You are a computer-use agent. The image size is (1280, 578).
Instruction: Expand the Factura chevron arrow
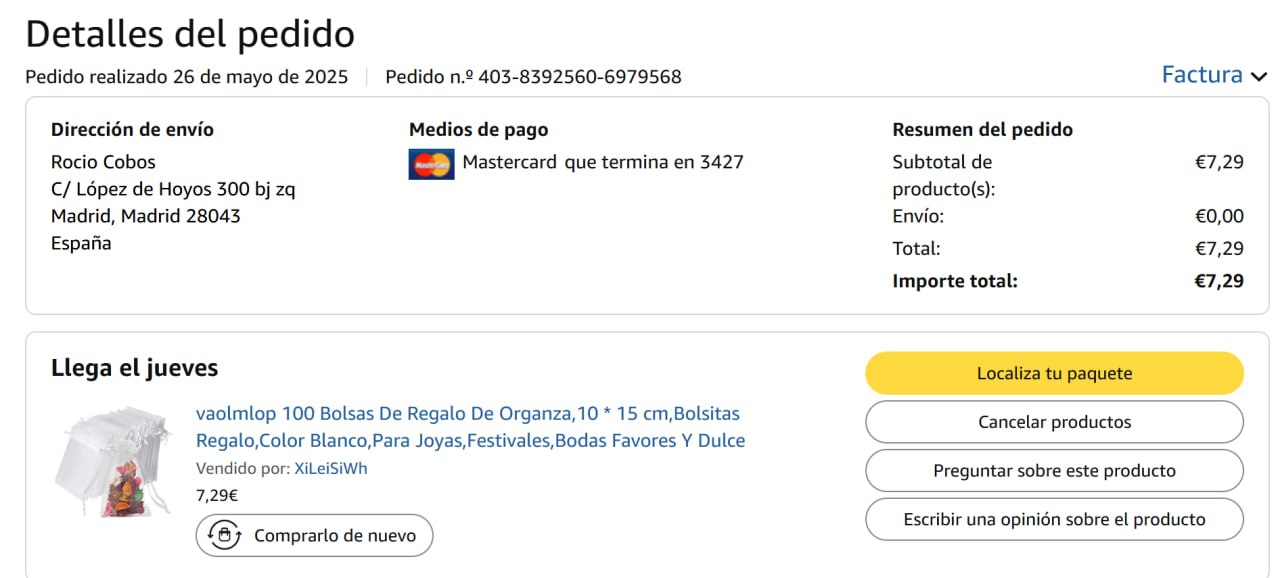pyautogui.click(x=1259, y=77)
